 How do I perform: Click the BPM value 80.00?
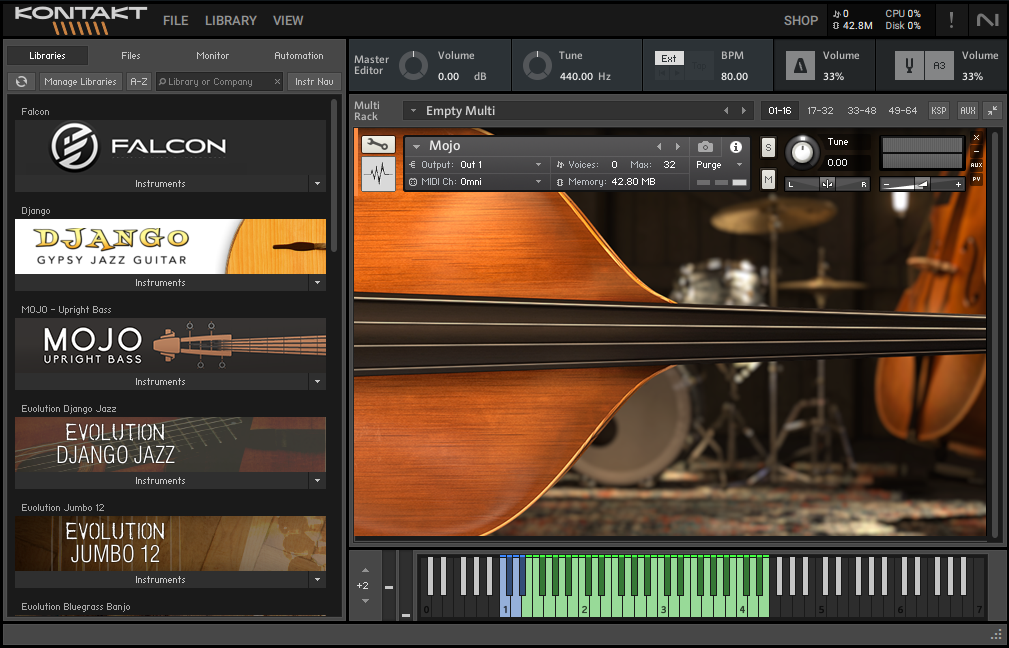click(734, 77)
